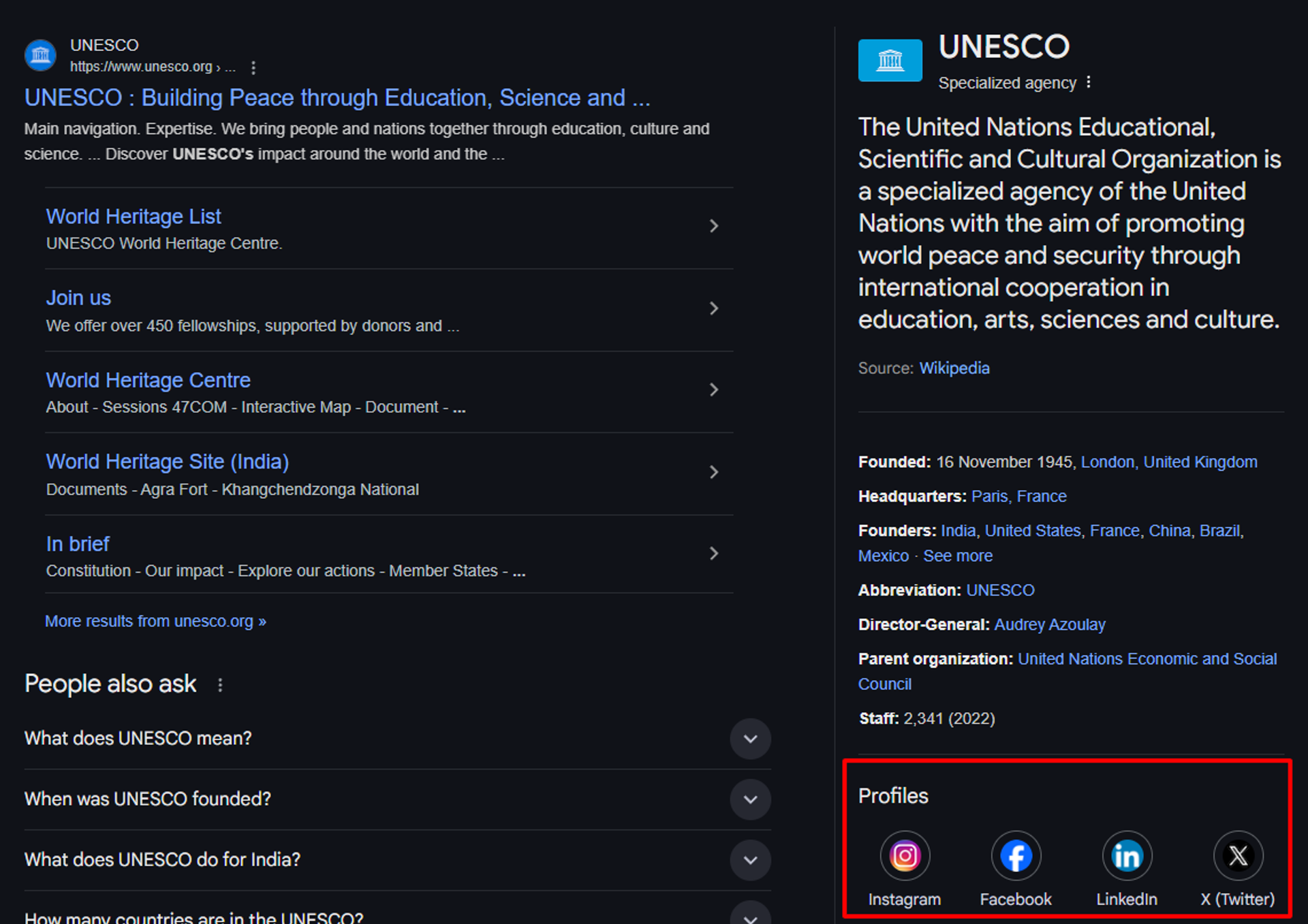This screenshot has width=1308, height=924.
Task: Click the chevron on In brief row
Action: click(714, 554)
